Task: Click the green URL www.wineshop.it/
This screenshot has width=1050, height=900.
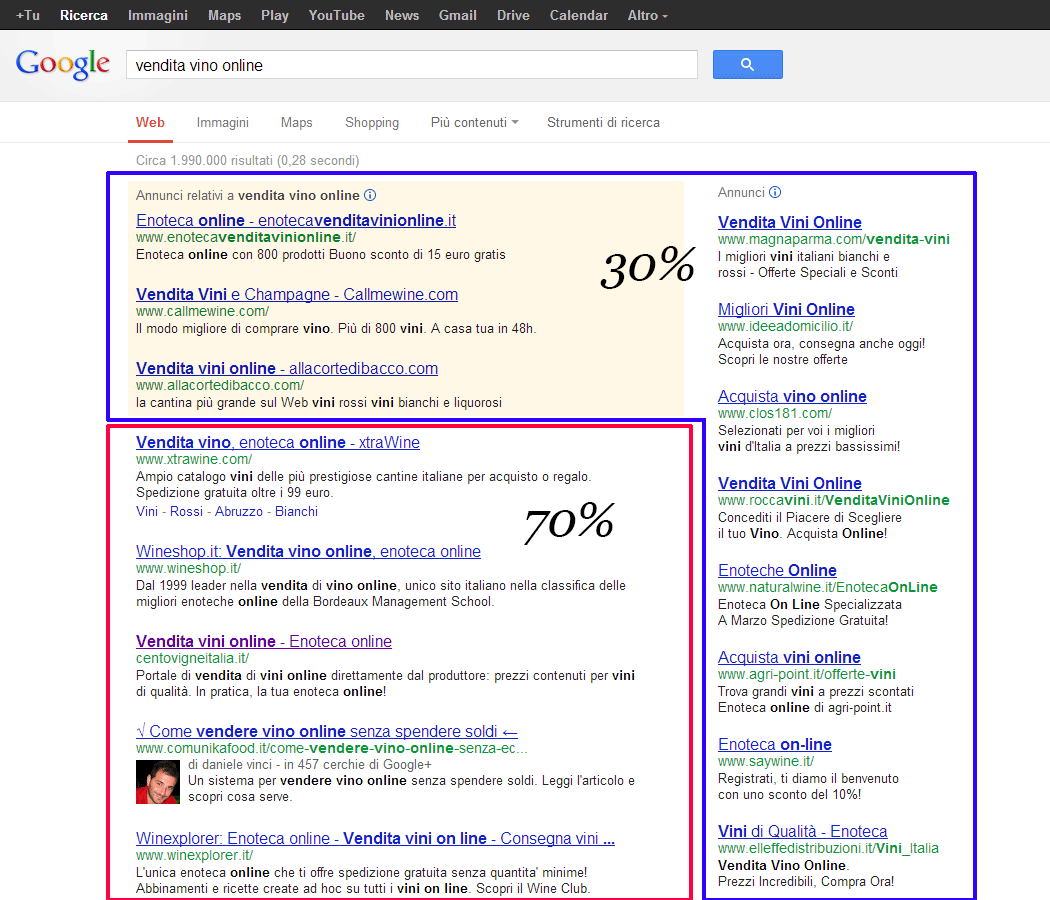Action: coord(188,569)
